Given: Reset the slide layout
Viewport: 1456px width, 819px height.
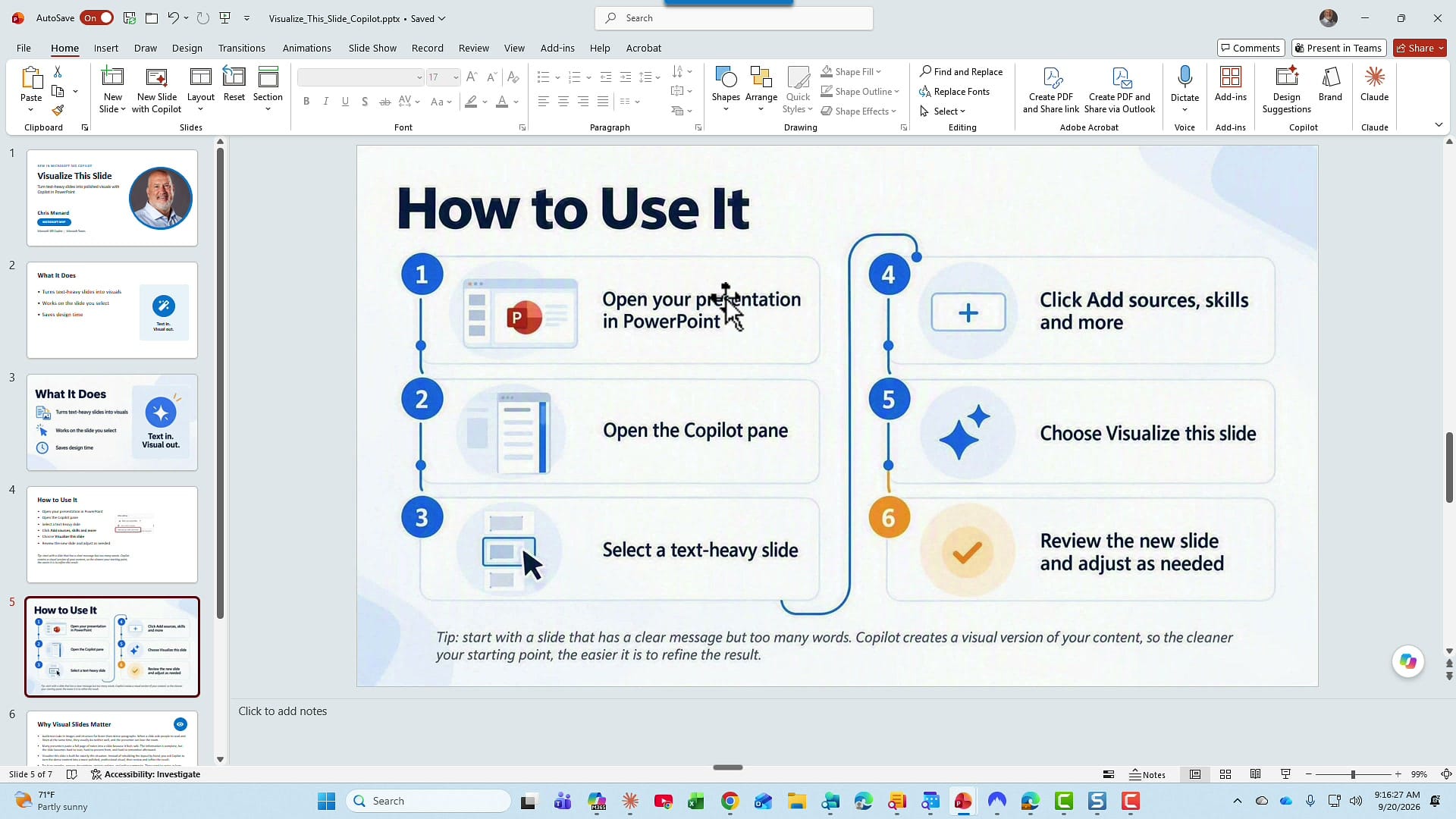Looking at the screenshot, I should [x=234, y=83].
